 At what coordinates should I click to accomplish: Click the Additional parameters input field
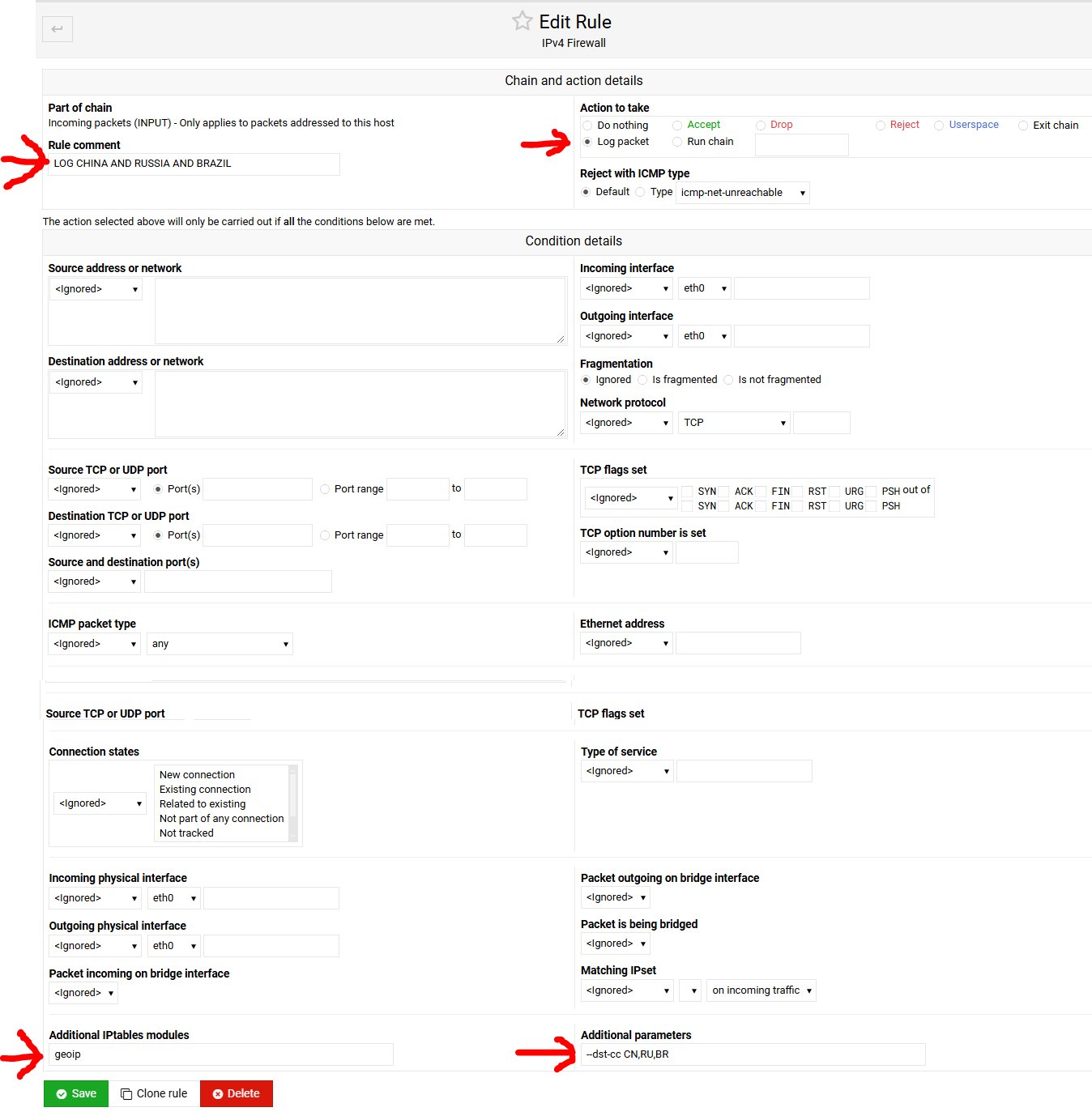coord(753,1054)
